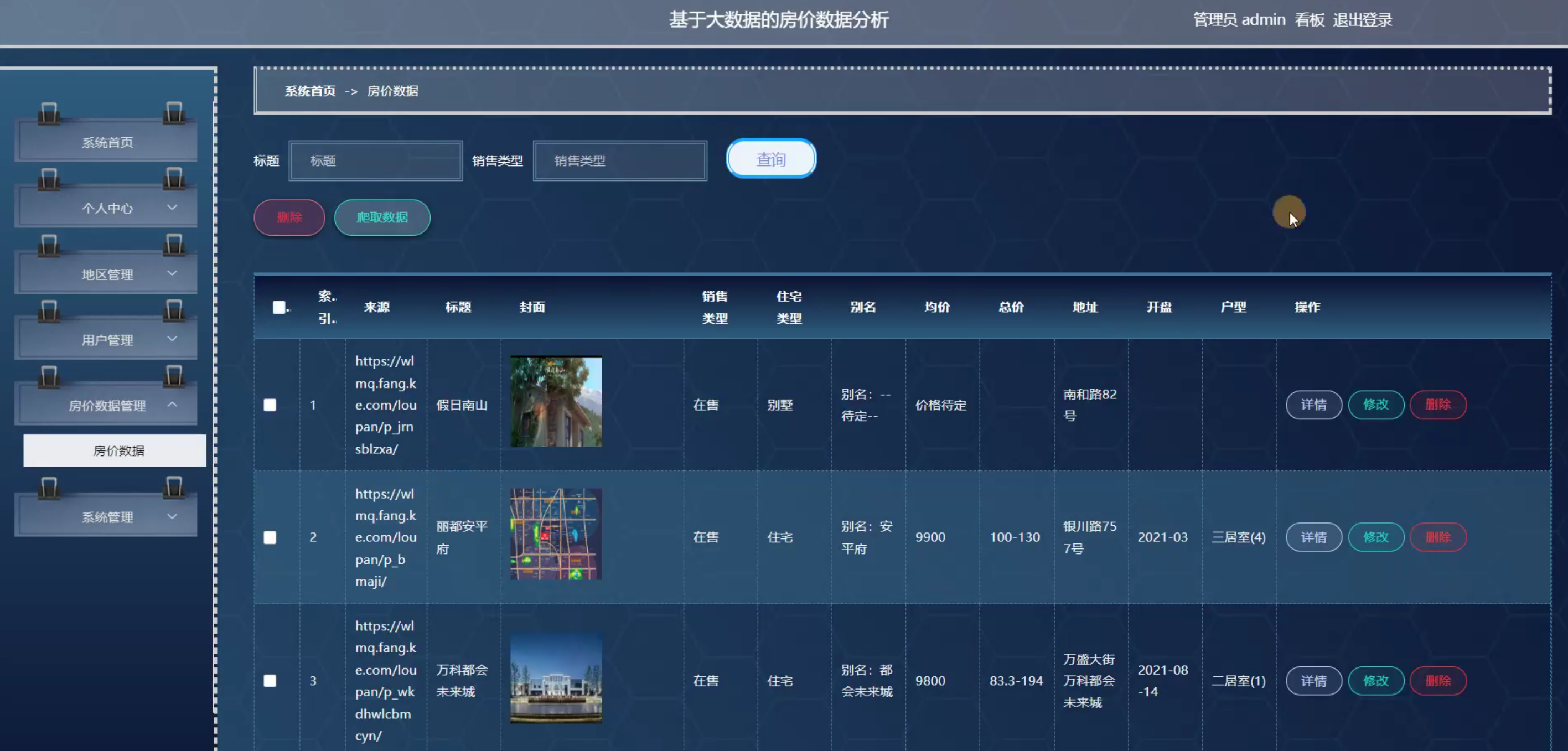Screen dimensions: 1568x751
Task: Click 详情 for the 假日南山 row
Action: click(1313, 405)
